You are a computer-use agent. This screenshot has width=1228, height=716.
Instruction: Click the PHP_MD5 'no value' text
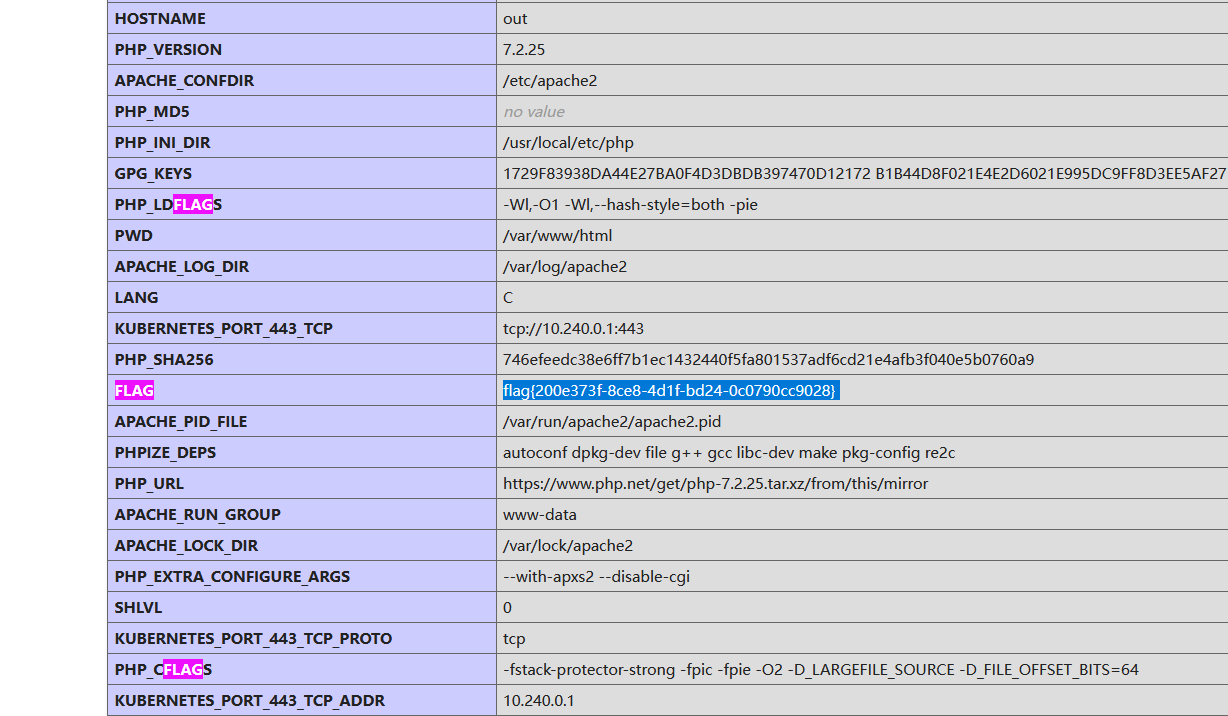pos(534,111)
